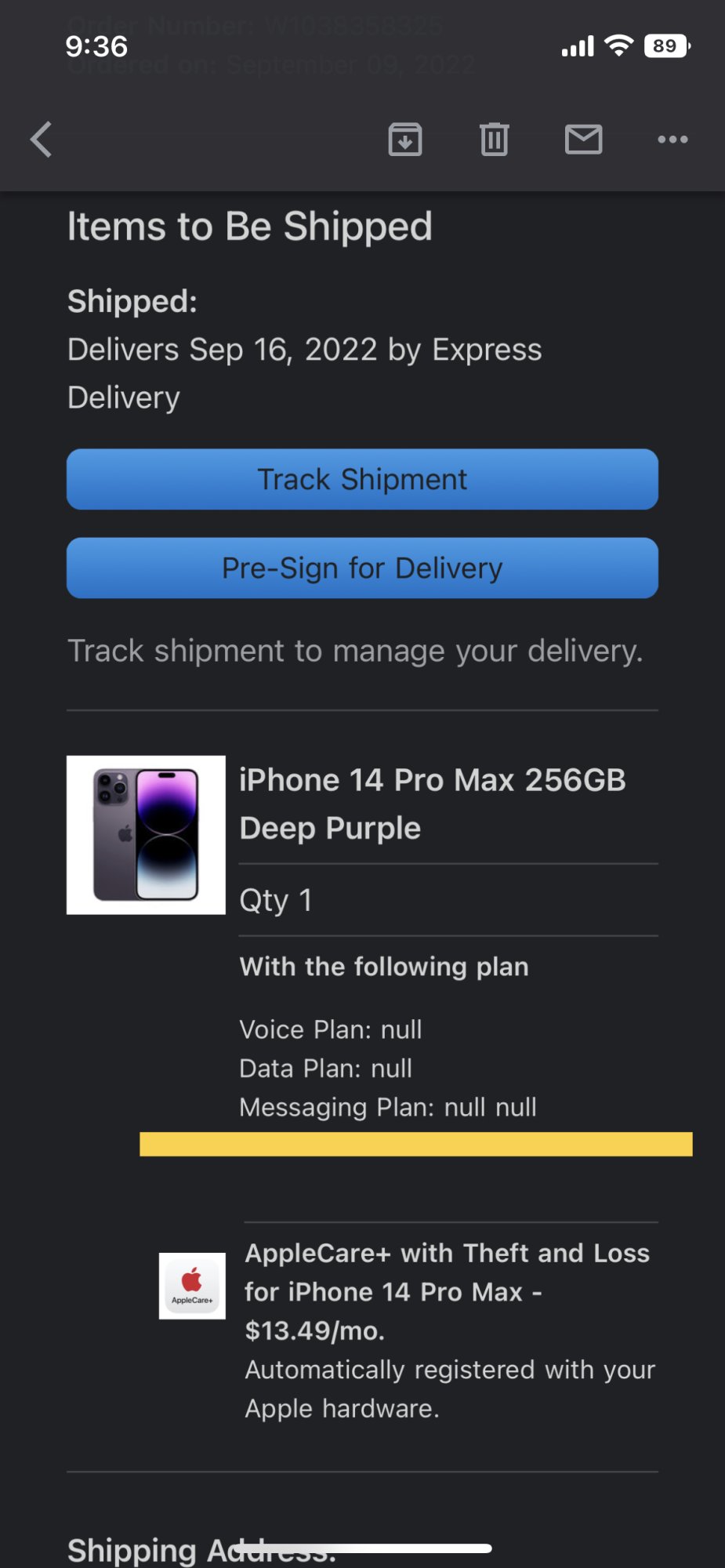Viewport: 725px width, 1568px height.
Task: Tap the AppleCare+ logo icon
Action: [x=192, y=1286]
